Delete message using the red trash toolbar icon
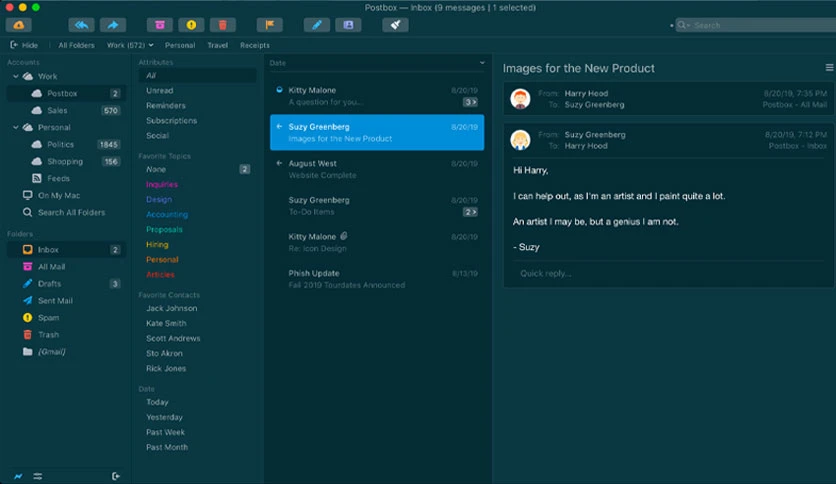 point(223,25)
